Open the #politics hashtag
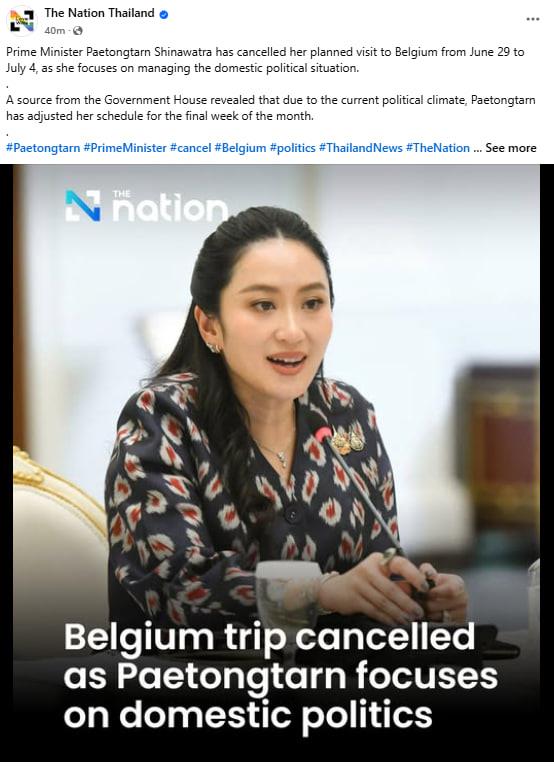The width and height of the screenshot is (554, 772). 293,148
